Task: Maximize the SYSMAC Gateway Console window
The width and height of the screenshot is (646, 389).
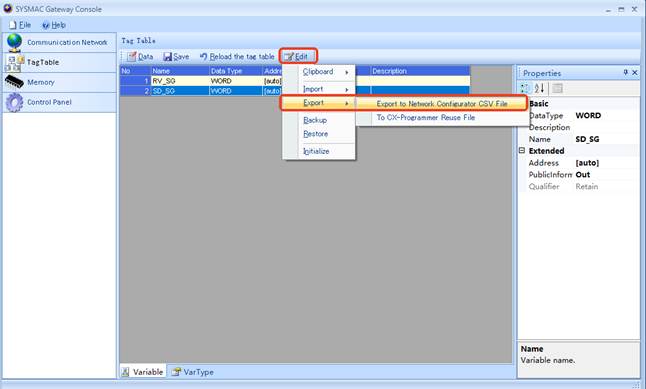Action: click(621, 9)
